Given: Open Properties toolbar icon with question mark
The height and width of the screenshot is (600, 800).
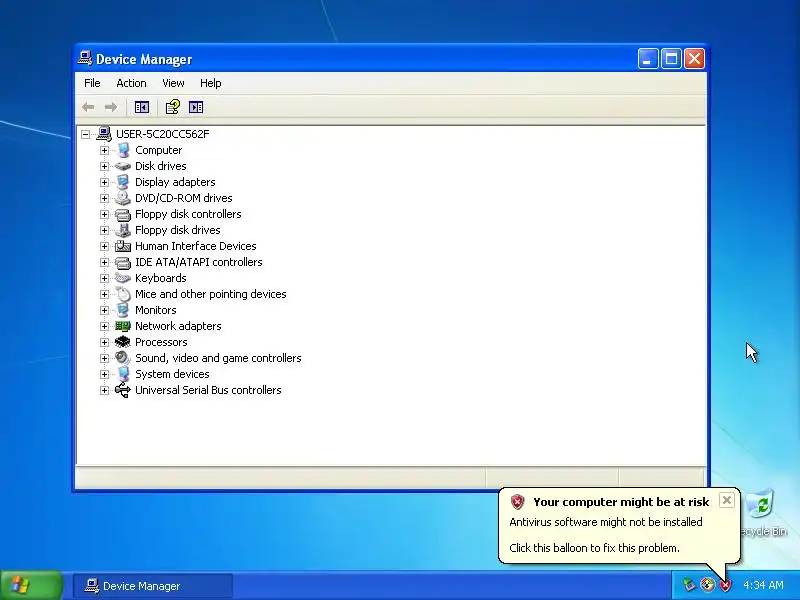Looking at the screenshot, I should click(172, 107).
